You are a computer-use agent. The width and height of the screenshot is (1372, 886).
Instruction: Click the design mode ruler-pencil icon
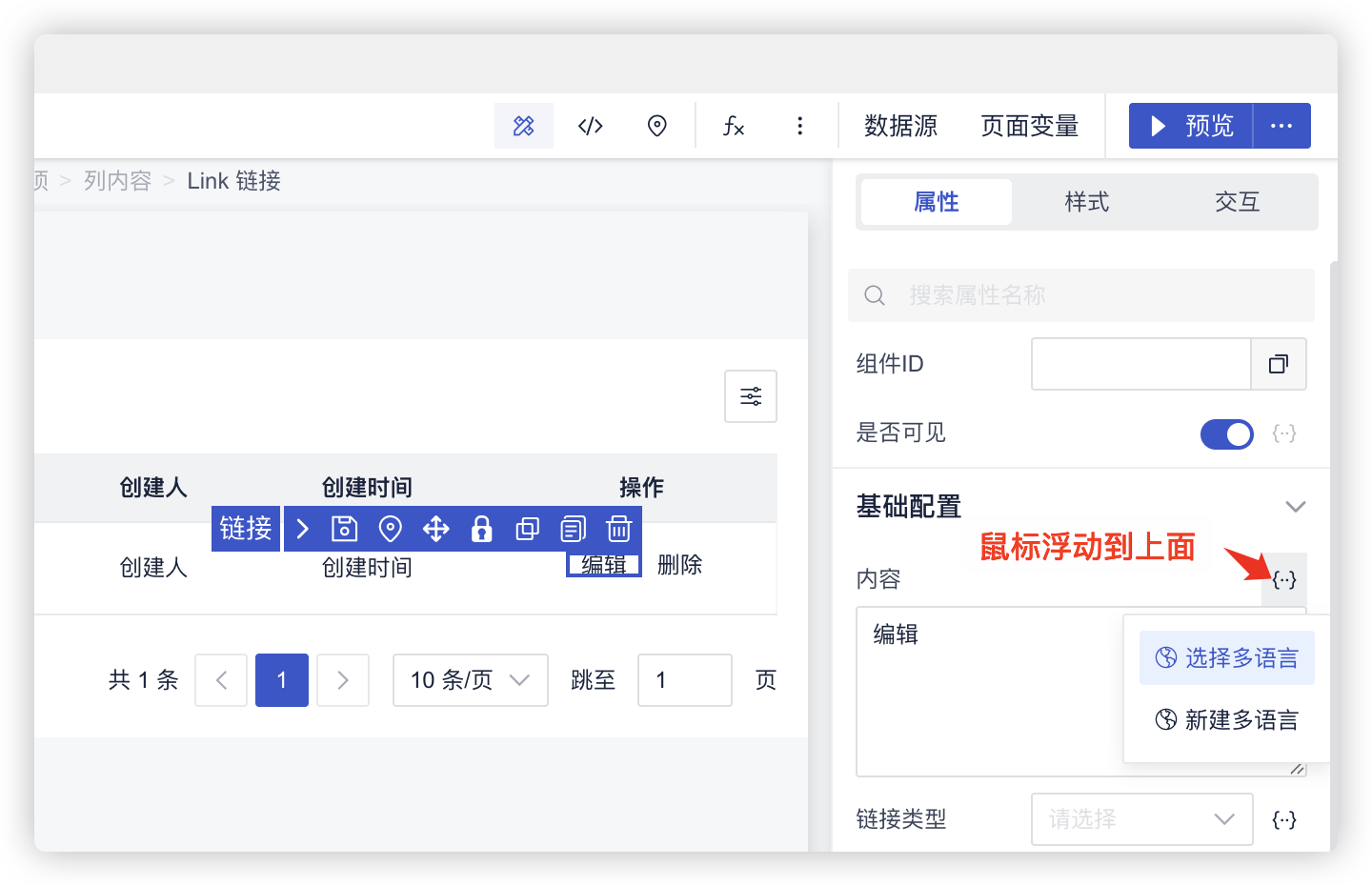[523, 126]
